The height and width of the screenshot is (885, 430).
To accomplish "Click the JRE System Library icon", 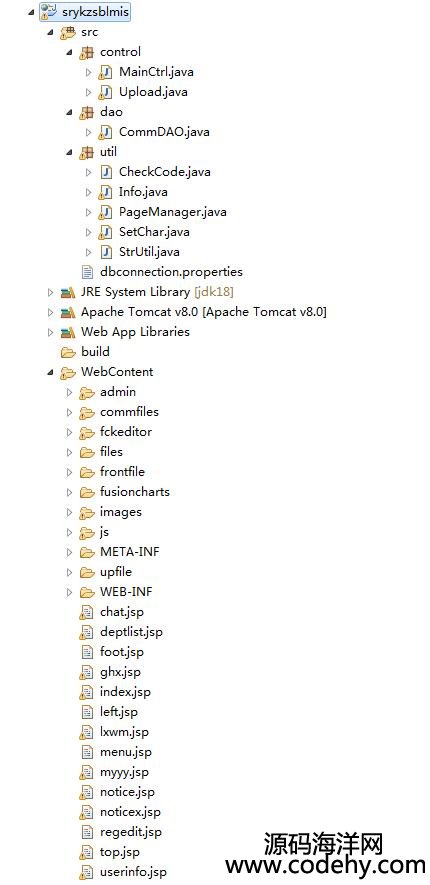I will click(68, 292).
